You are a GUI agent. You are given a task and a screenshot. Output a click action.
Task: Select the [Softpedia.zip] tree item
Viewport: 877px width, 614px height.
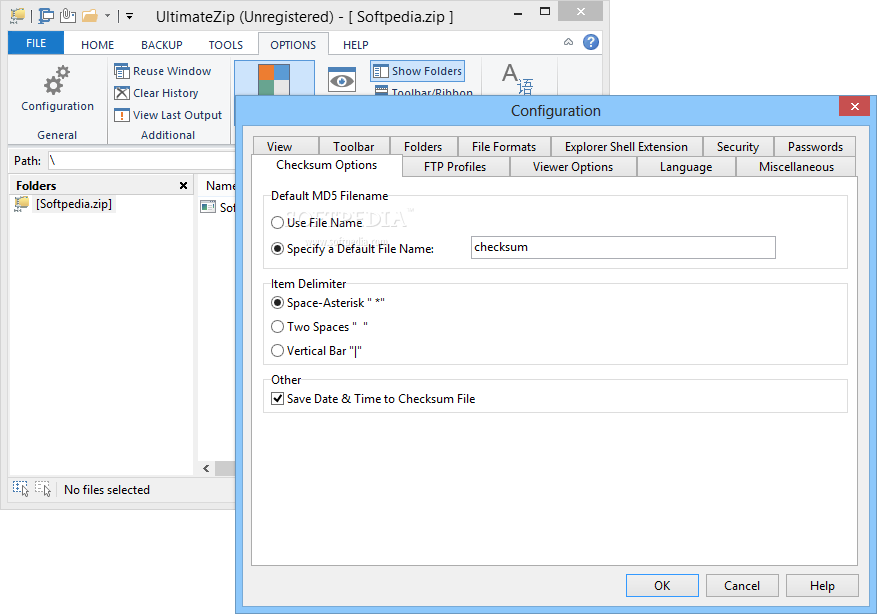click(74, 204)
